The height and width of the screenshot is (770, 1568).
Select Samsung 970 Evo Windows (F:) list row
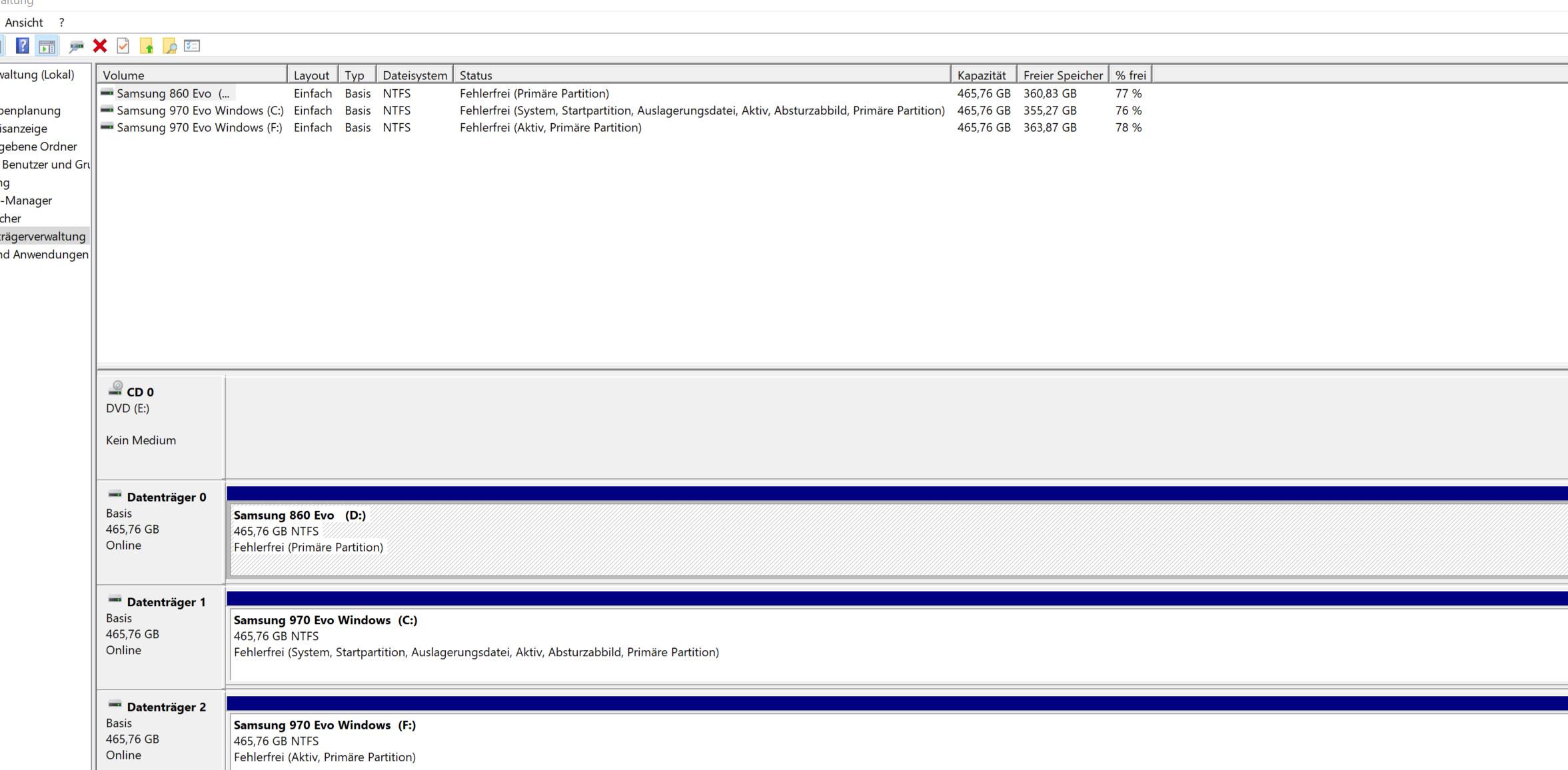(199, 128)
